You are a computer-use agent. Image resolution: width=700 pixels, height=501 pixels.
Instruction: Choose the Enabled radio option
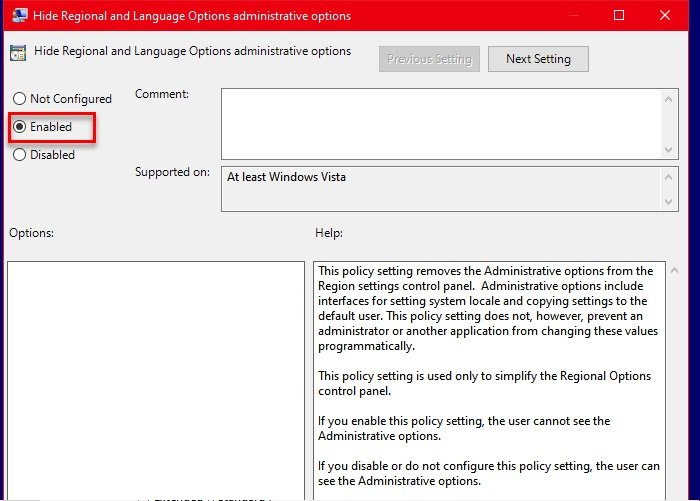point(19,127)
